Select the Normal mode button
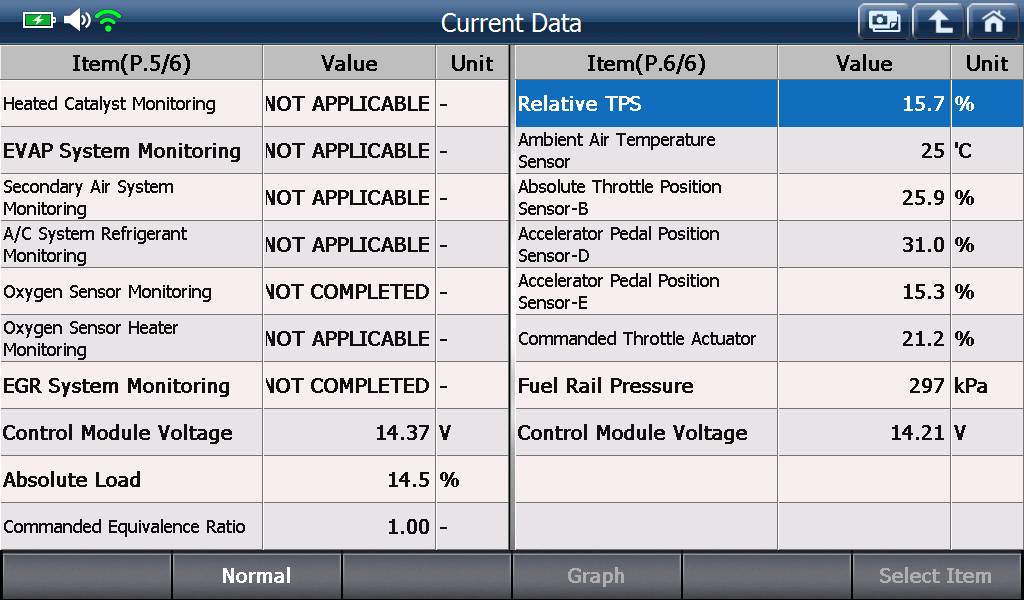 [x=256, y=575]
